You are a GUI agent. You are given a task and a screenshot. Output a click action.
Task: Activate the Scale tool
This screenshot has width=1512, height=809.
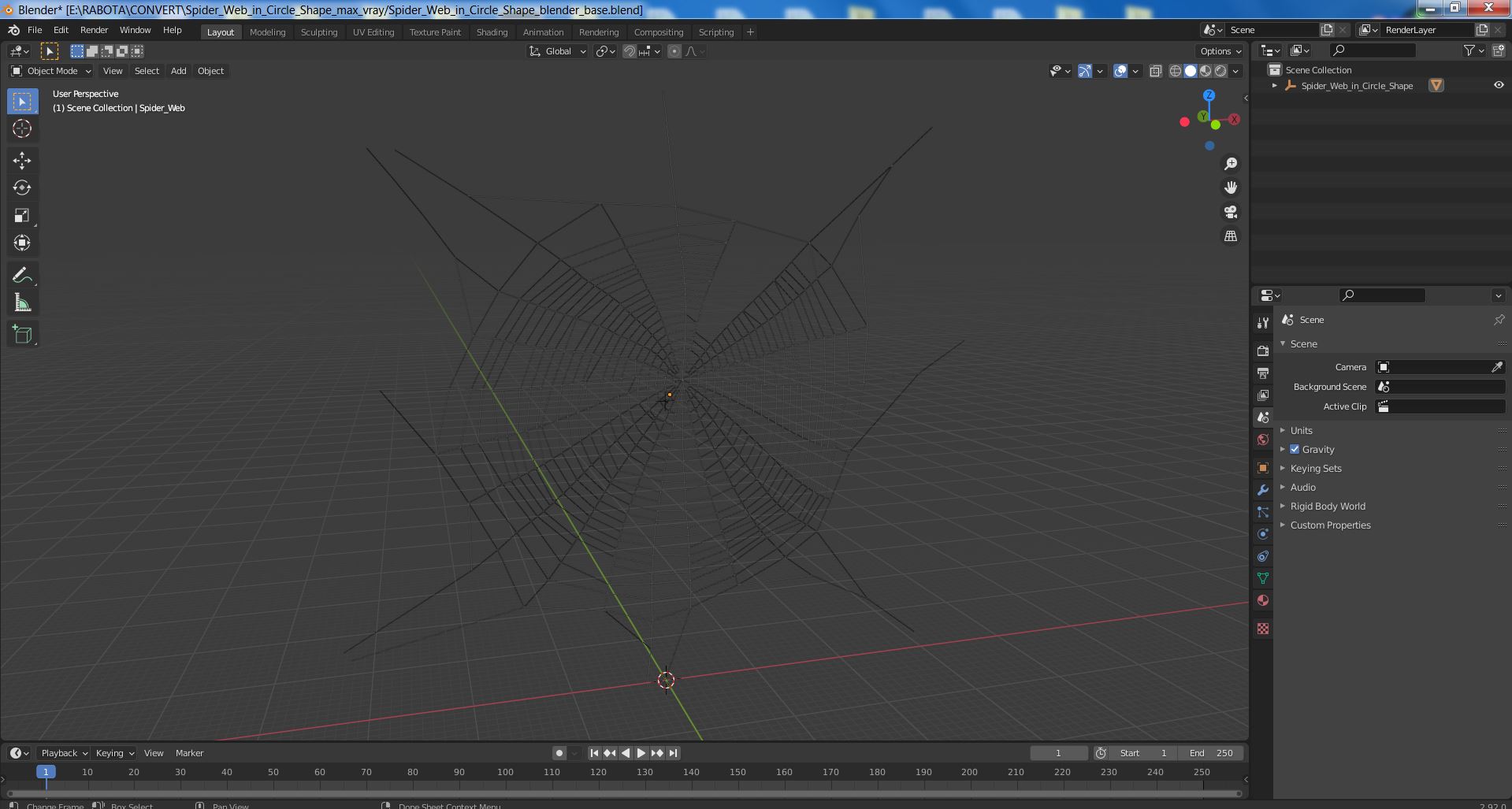pos(22,216)
